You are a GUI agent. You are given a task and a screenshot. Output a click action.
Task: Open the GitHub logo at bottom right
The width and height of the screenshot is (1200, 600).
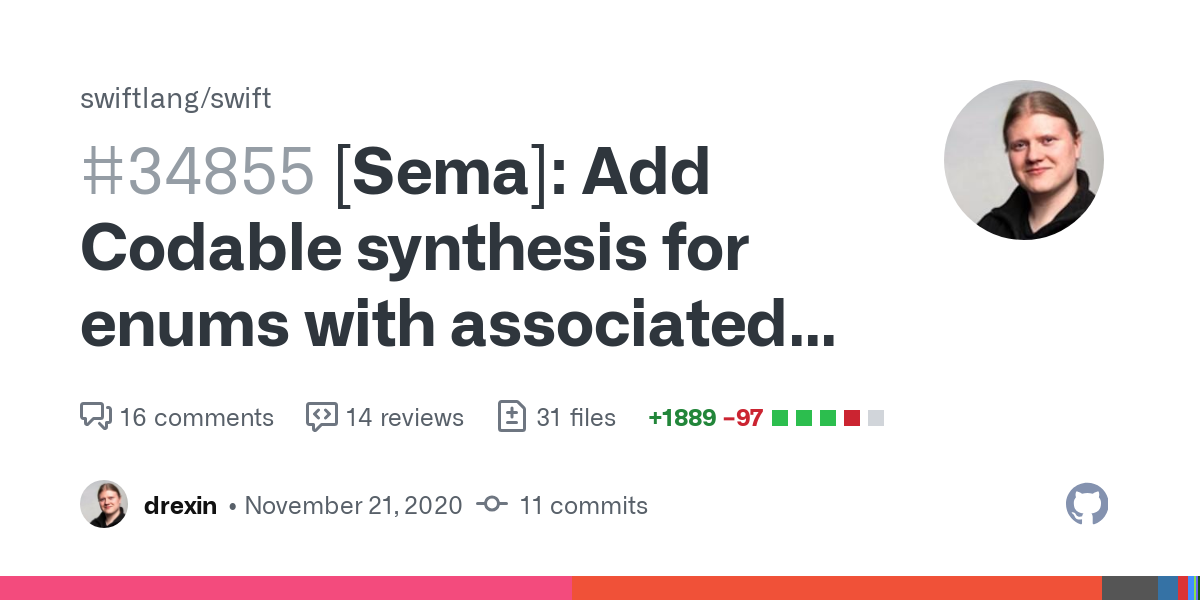(x=1087, y=504)
